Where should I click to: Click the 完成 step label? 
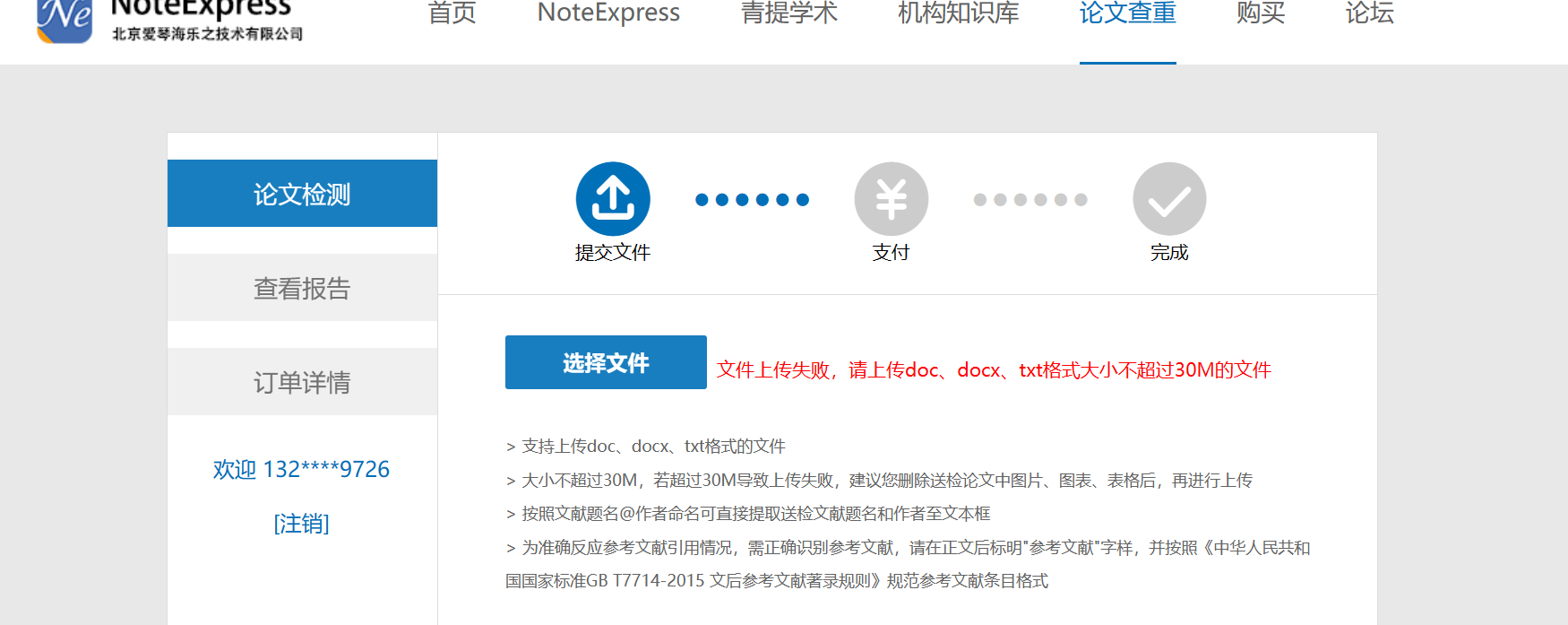pos(1169,253)
